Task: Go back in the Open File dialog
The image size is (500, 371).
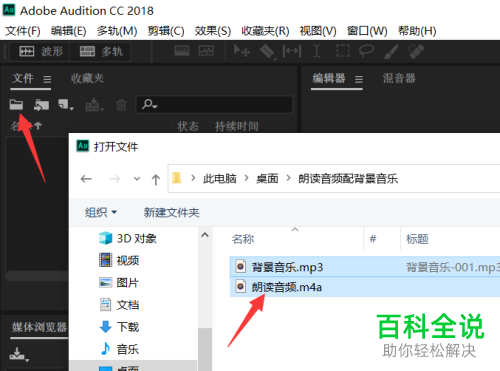Action: tap(86, 179)
